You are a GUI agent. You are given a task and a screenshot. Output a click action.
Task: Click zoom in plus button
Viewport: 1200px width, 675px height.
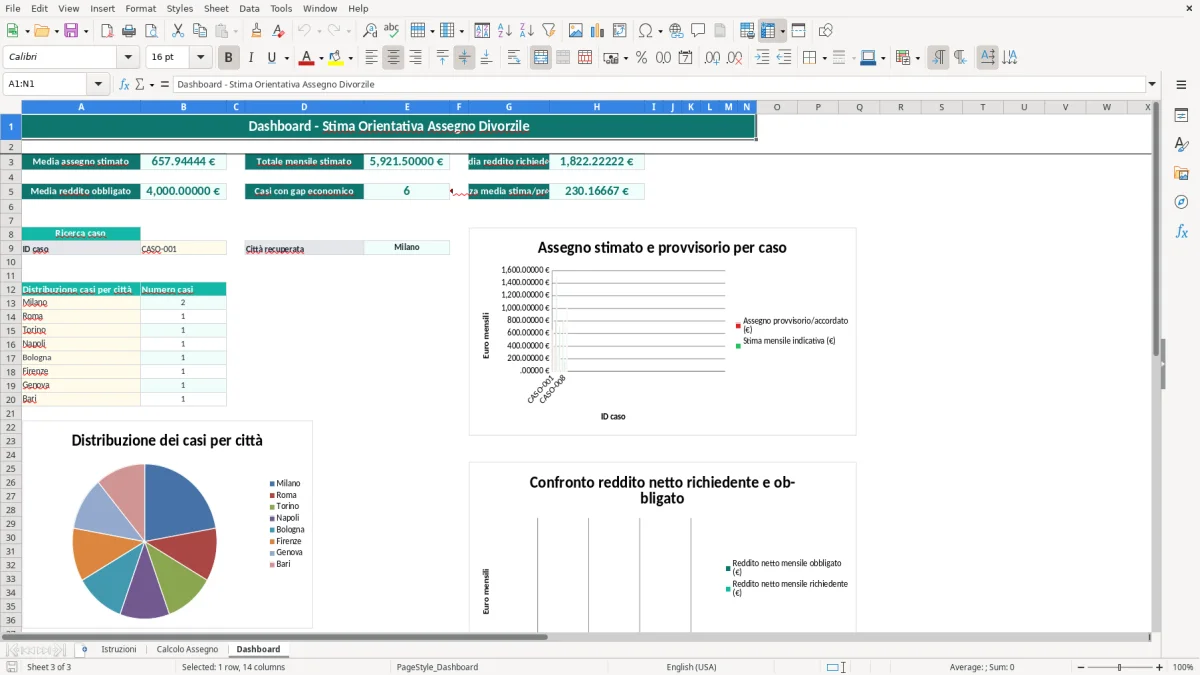[x=1160, y=667]
